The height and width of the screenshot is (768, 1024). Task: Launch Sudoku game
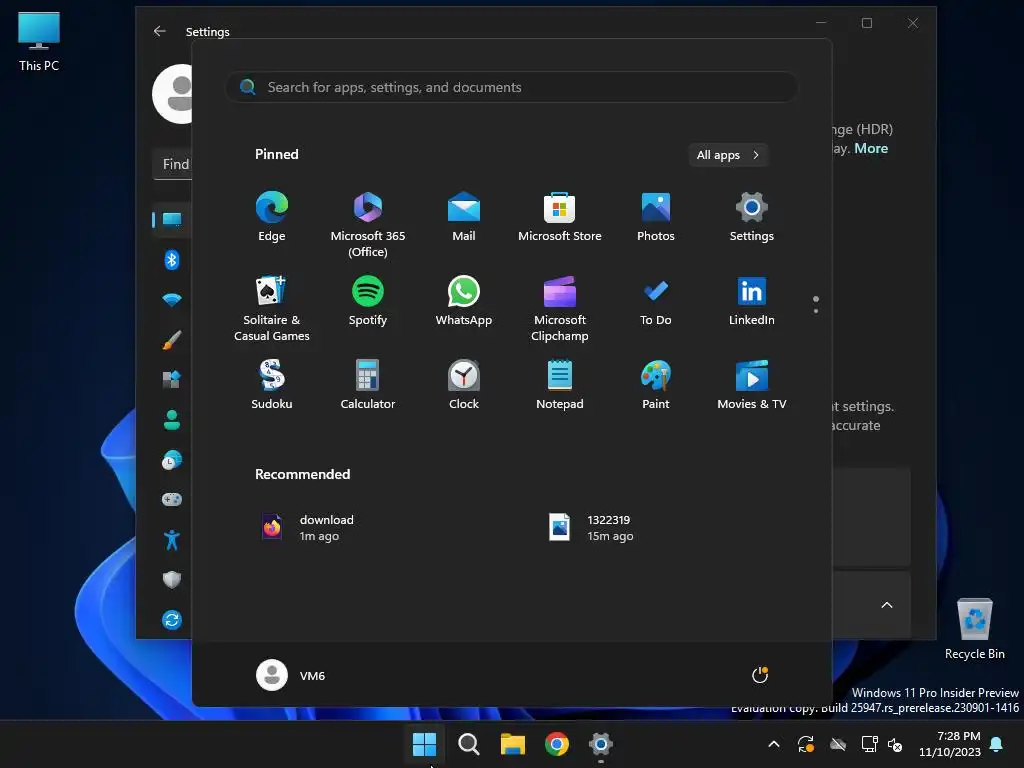272,385
